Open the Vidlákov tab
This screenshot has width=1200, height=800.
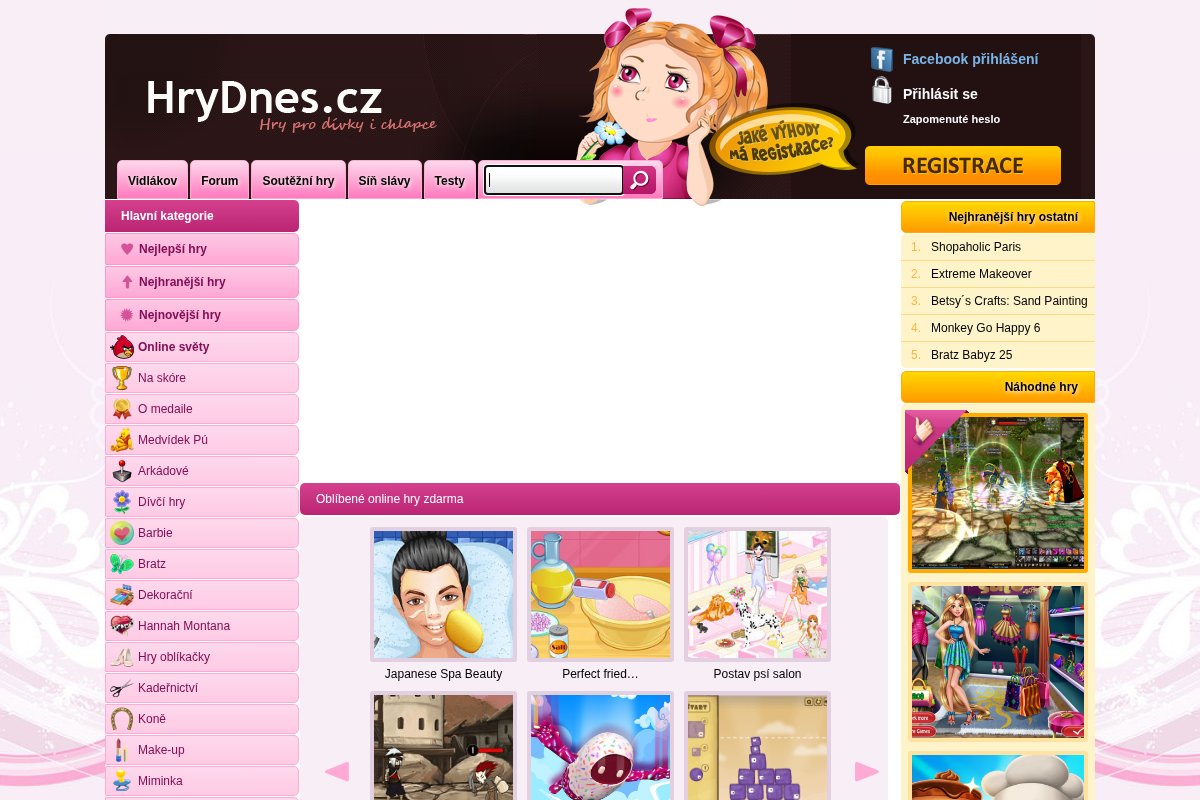coord(152,180)
